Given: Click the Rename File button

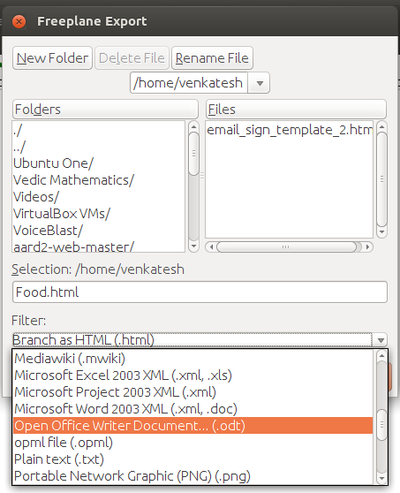Looking at the screenshot, I should 212,58.
